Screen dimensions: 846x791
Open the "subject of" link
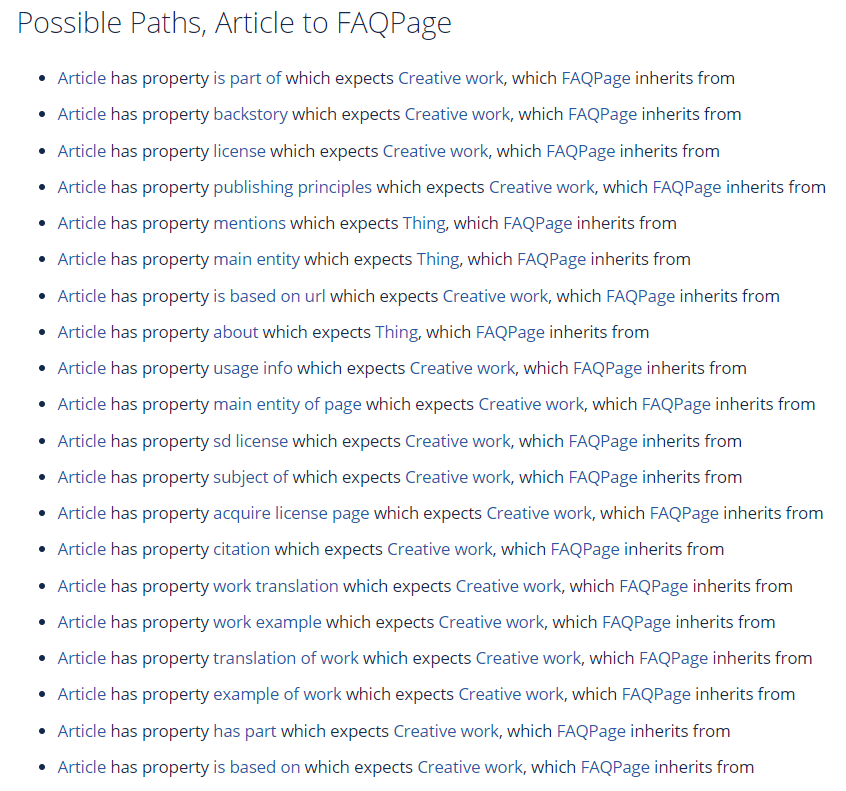251,478
